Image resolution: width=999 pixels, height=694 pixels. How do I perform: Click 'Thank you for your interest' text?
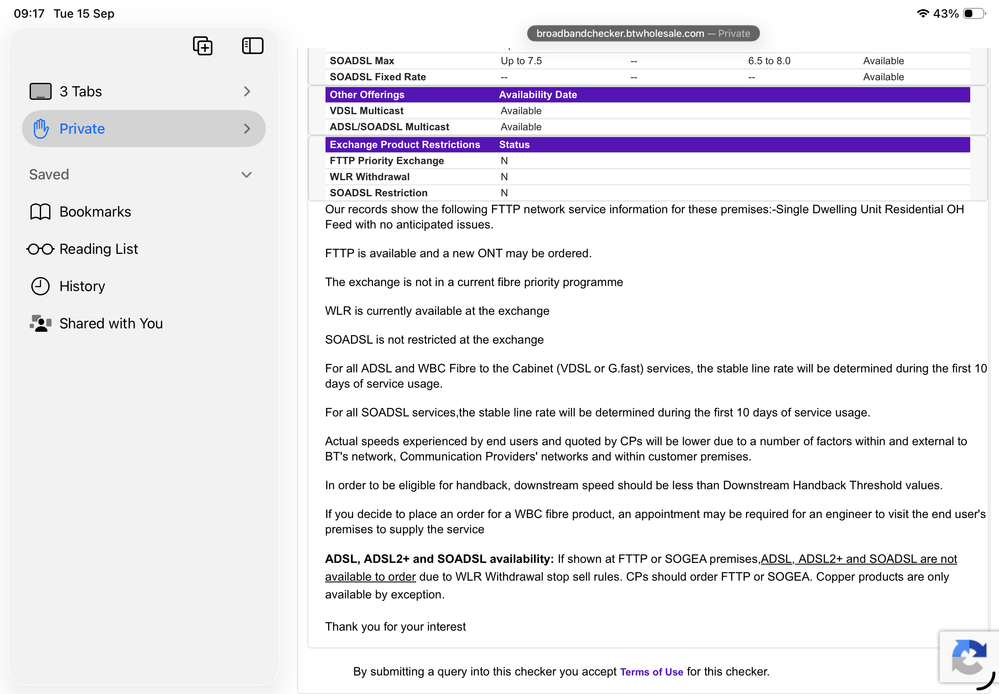click(395, 626)
